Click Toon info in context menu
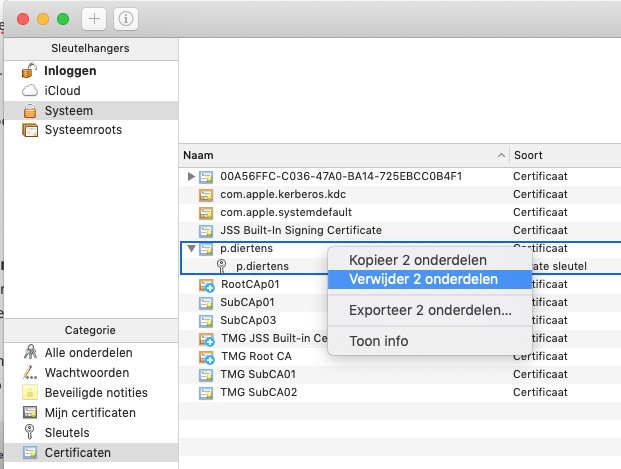The image size is (621, 469). pos(378,341)
